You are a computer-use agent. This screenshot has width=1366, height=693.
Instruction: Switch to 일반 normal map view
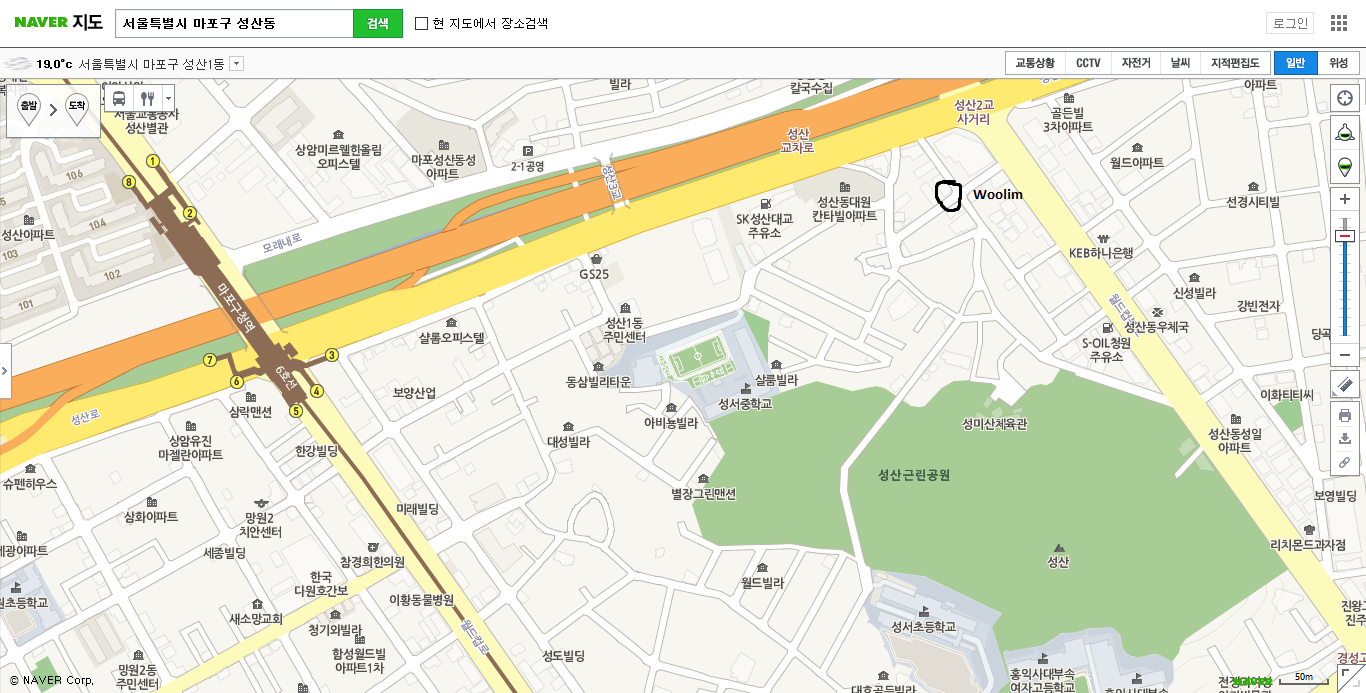click(1295, 63)
